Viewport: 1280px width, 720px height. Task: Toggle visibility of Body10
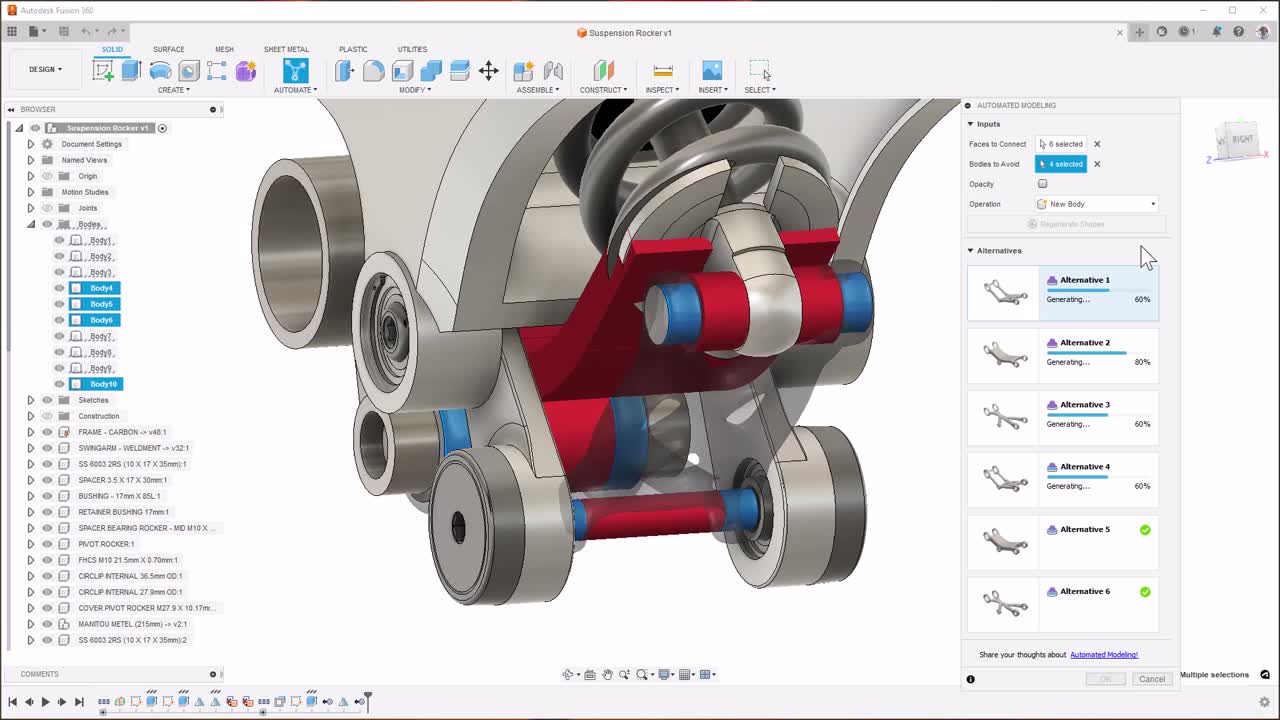59,384
